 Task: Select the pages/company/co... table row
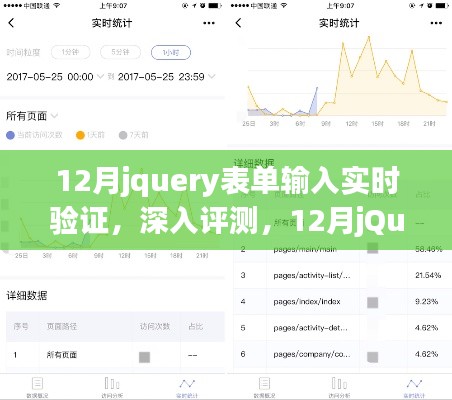pos(342,354)
